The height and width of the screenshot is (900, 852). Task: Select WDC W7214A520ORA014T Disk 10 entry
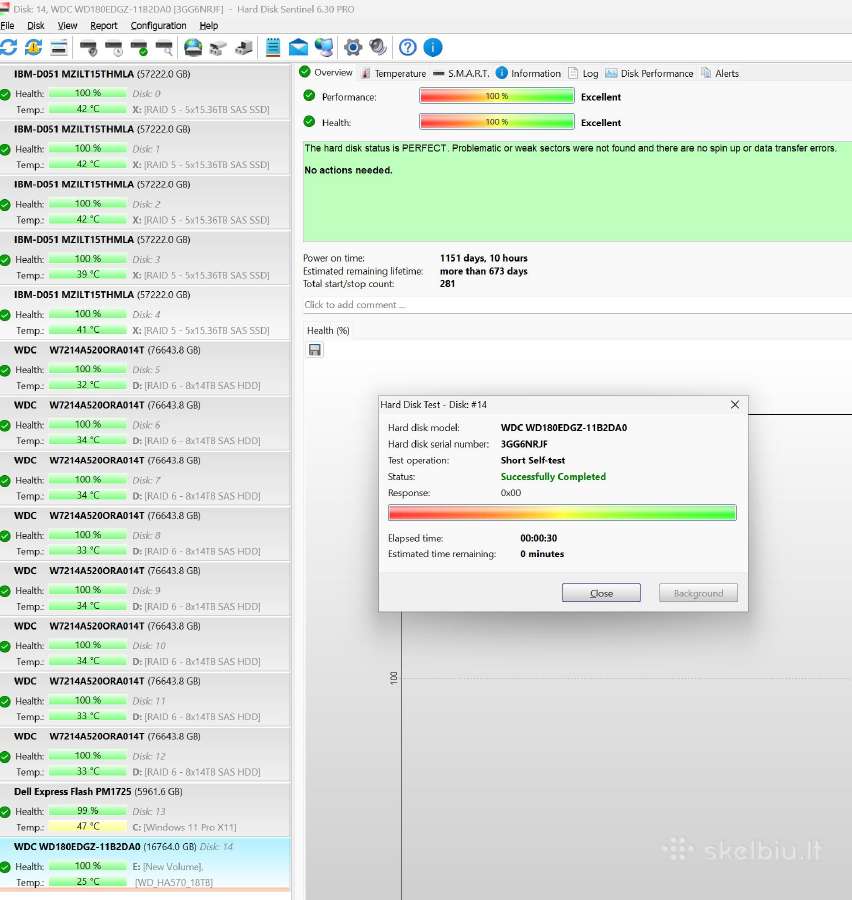pos(145,644)
